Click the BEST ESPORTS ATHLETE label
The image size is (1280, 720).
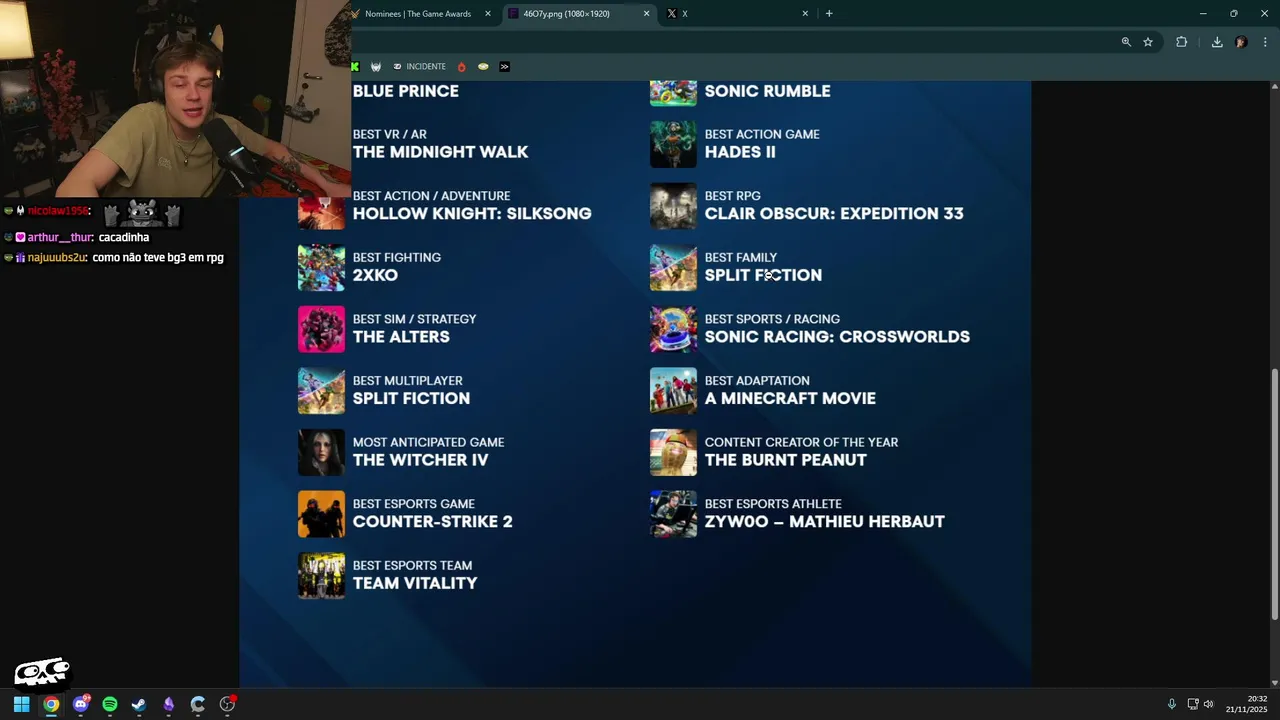[x=773, y=504]
